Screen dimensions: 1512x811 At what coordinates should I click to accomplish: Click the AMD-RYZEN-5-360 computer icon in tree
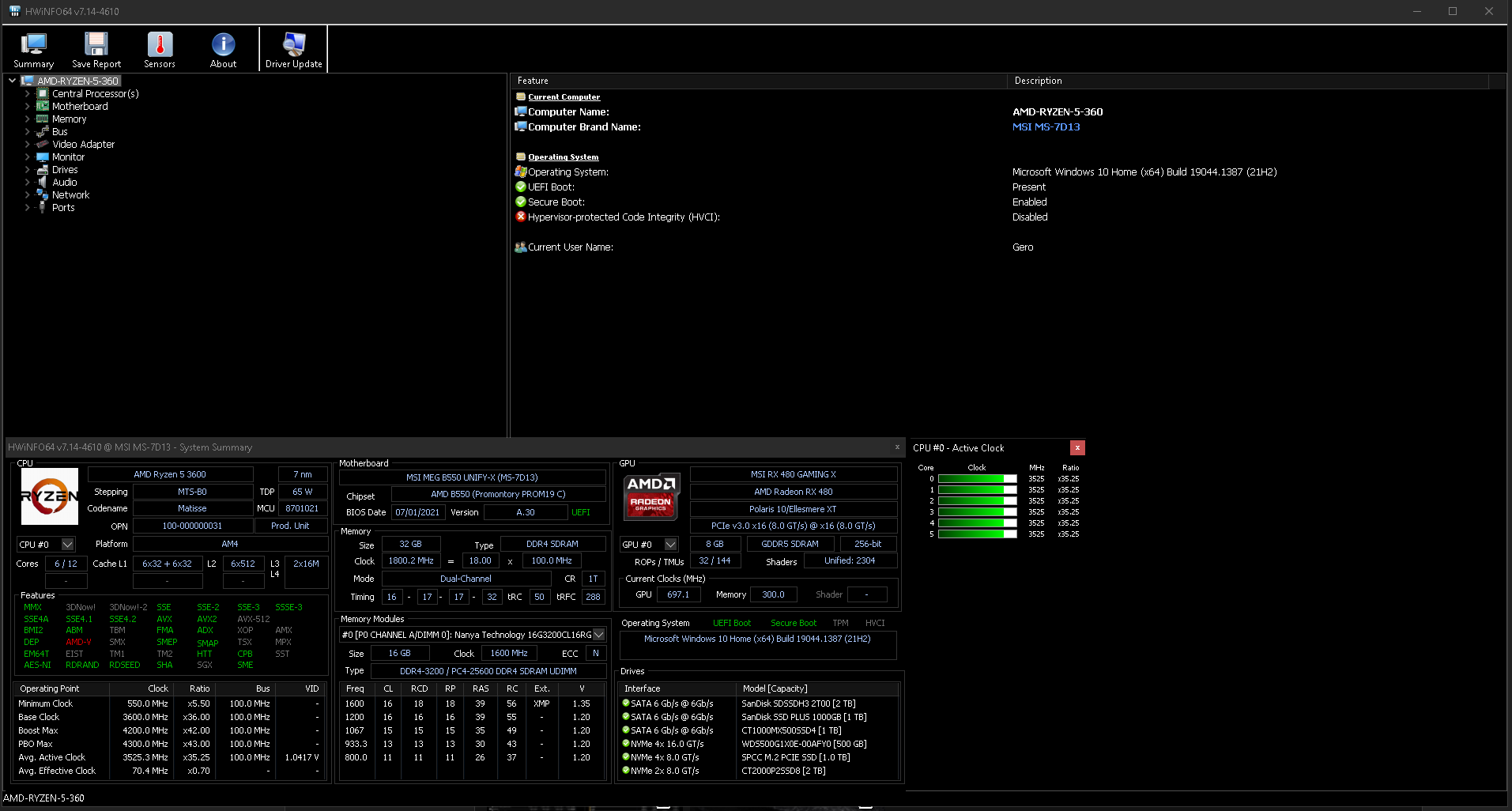point(28,81)
